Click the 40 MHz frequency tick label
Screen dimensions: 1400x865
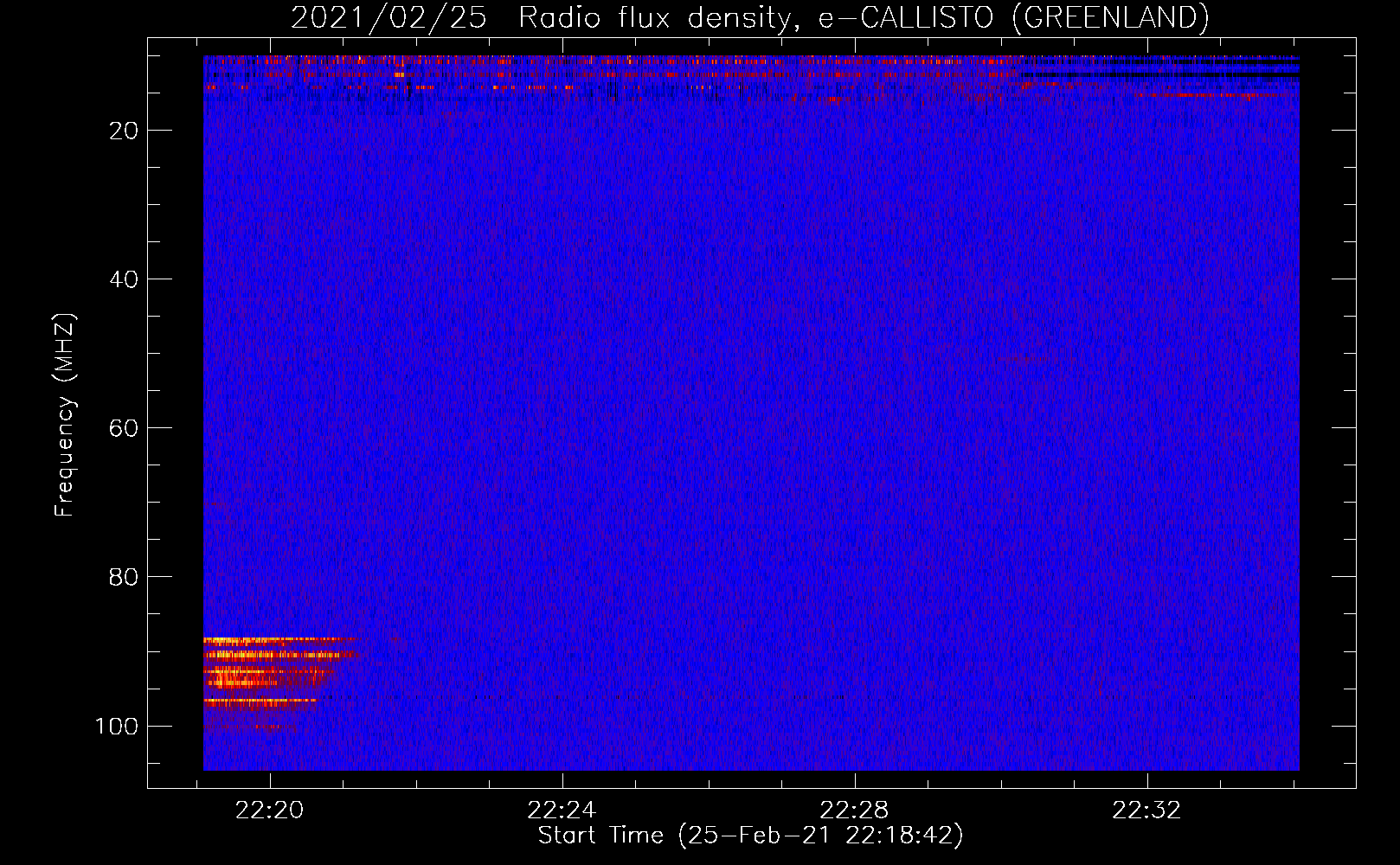(x=124, y=279)
